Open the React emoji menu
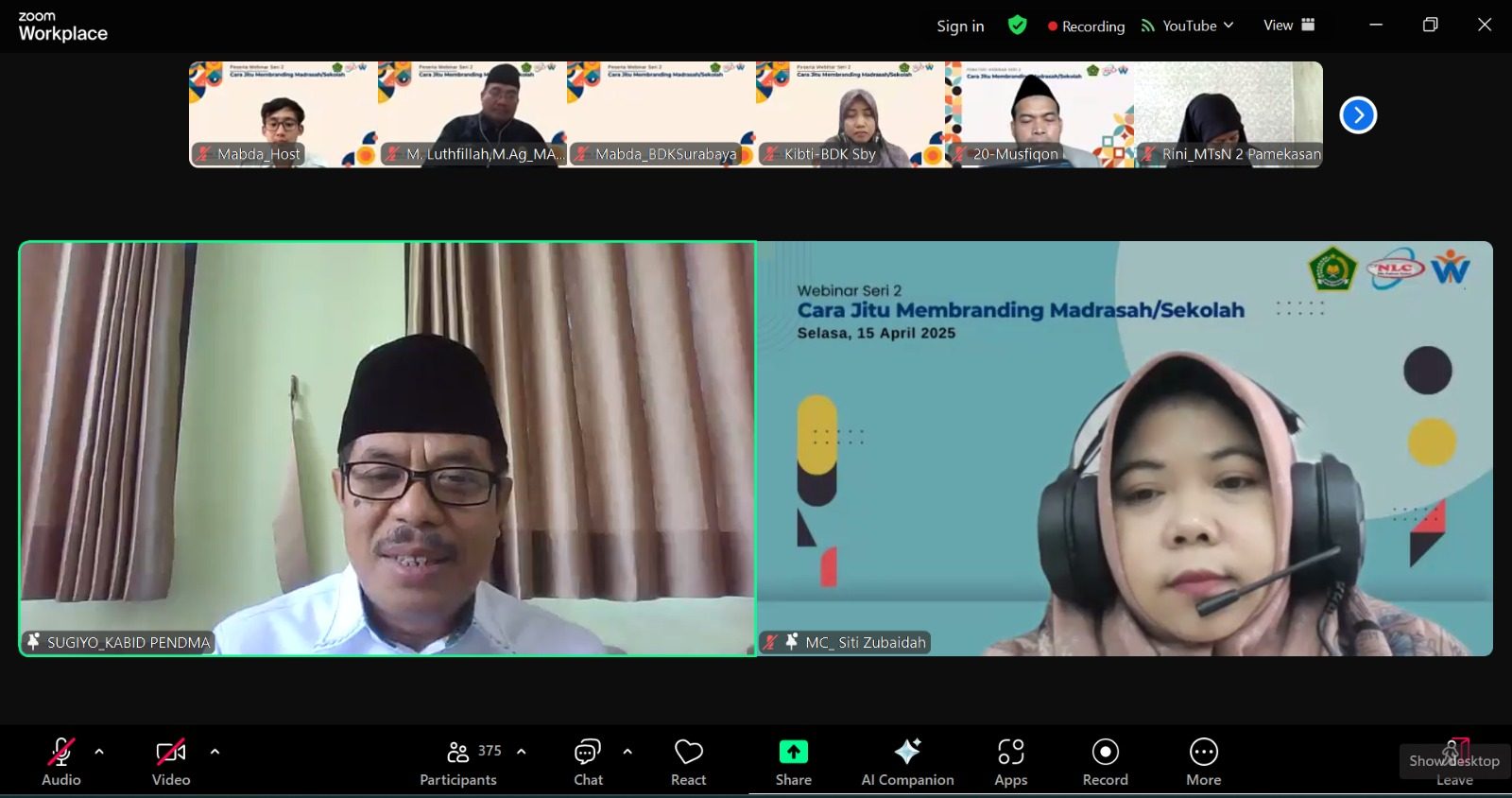 click(688, 762)
